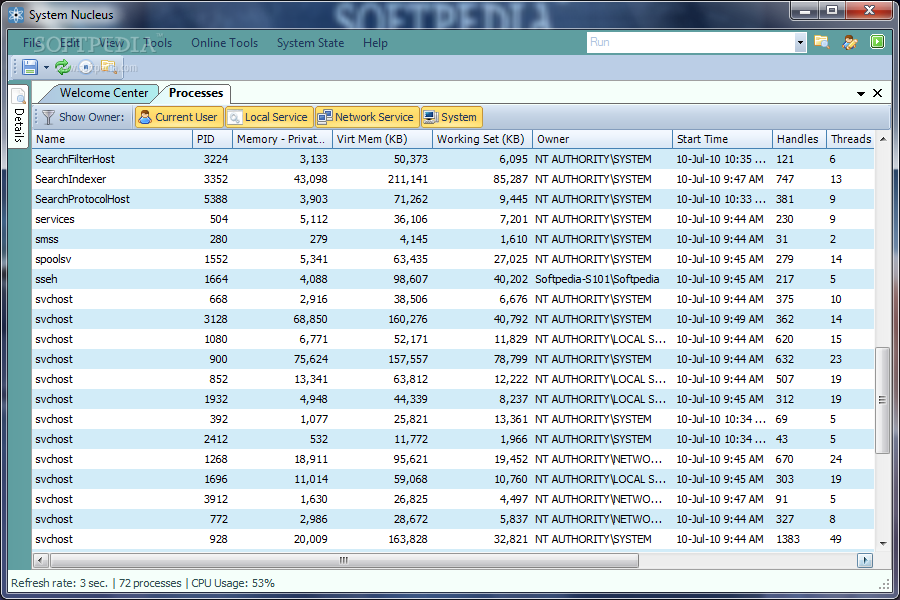The width and height of the screenshot is (900, 600).
Task: Click the browse folder icon beside Run box
Action: [x=822, y=42]
